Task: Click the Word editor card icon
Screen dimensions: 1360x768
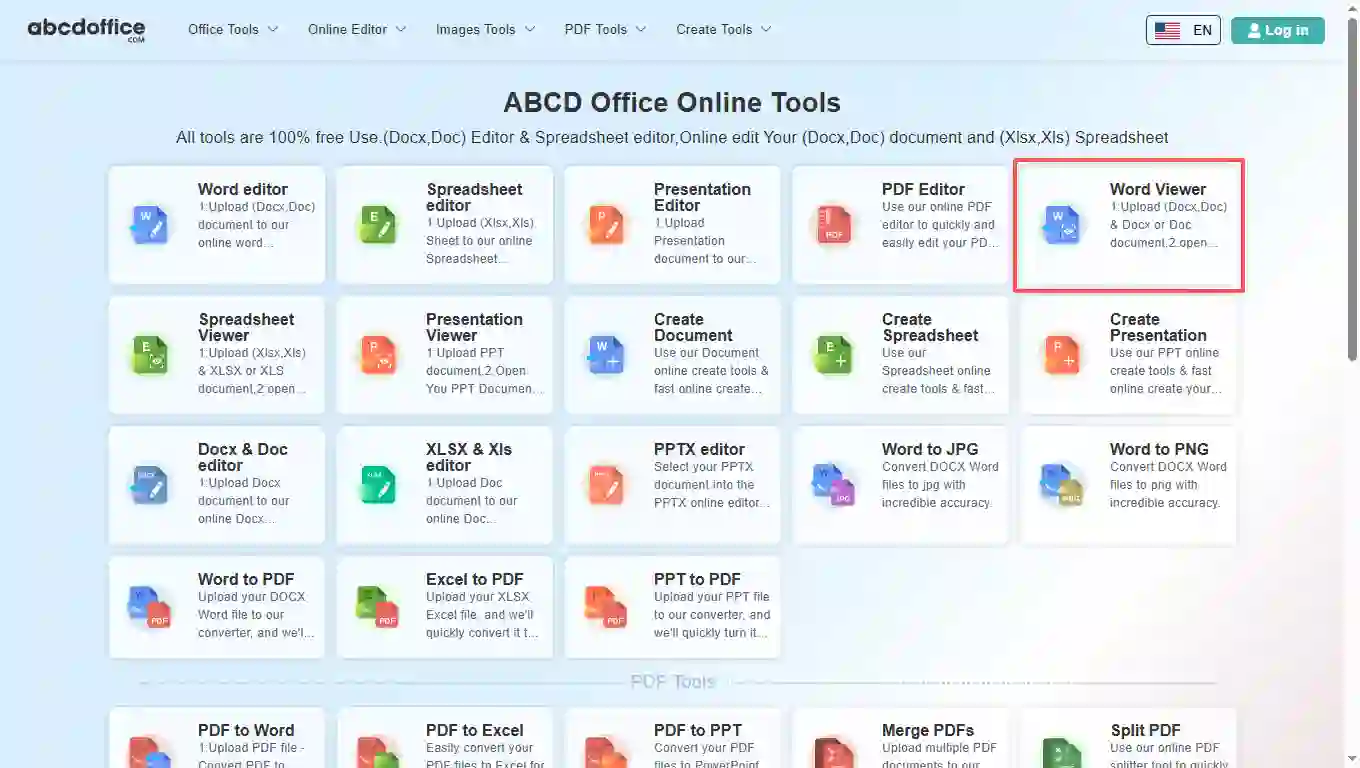Action: [x=149, y=225]
